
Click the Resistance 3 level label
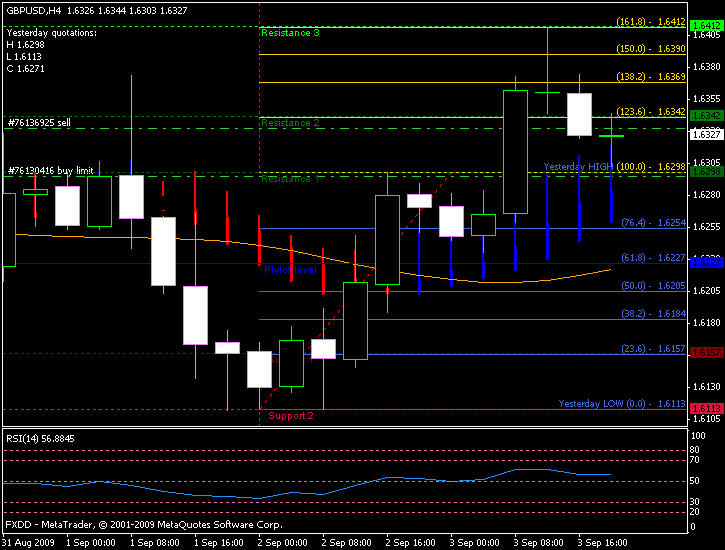tap(290, 33)
